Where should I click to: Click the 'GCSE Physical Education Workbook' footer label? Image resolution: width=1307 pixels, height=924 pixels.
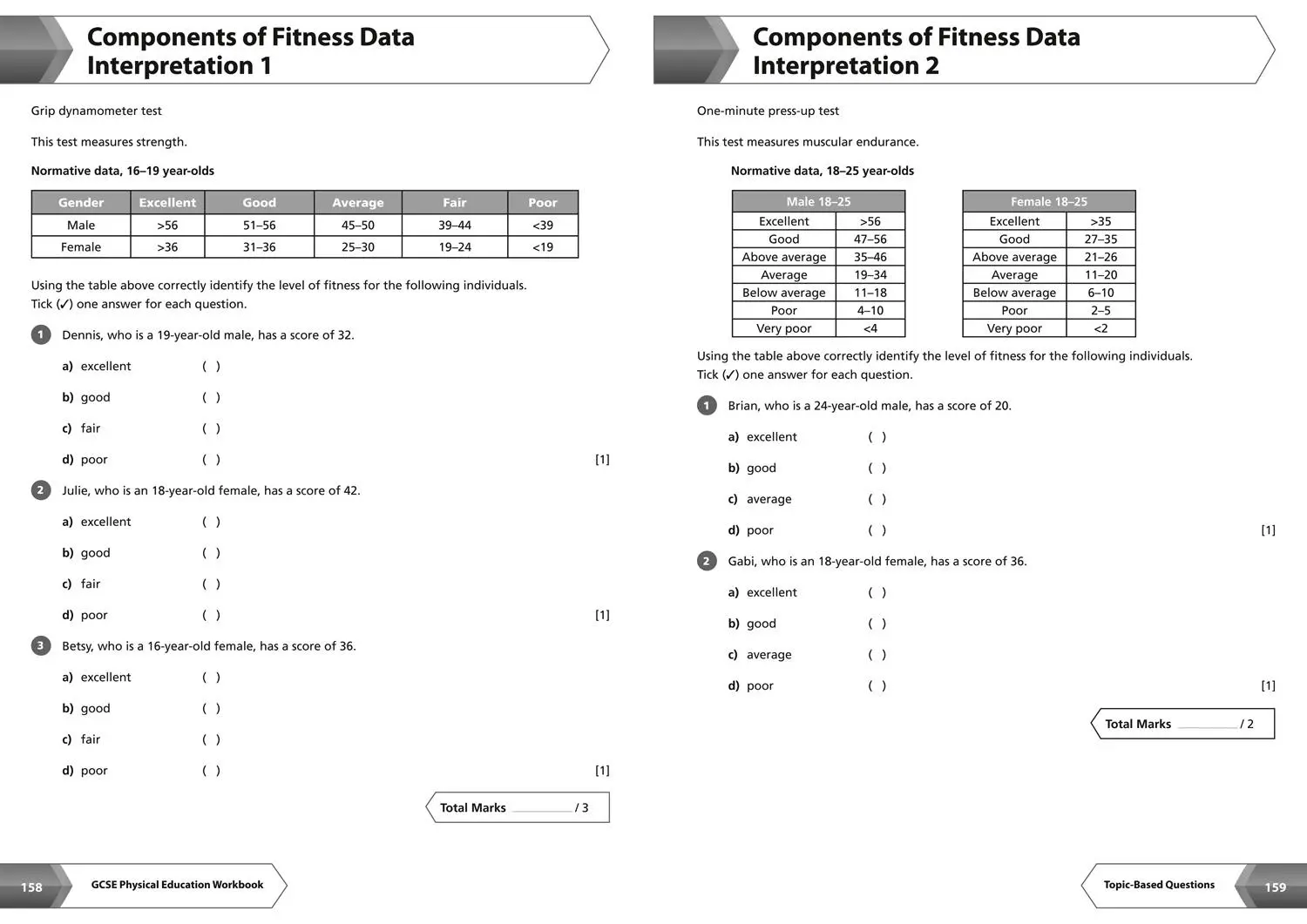tap(177, 885)
